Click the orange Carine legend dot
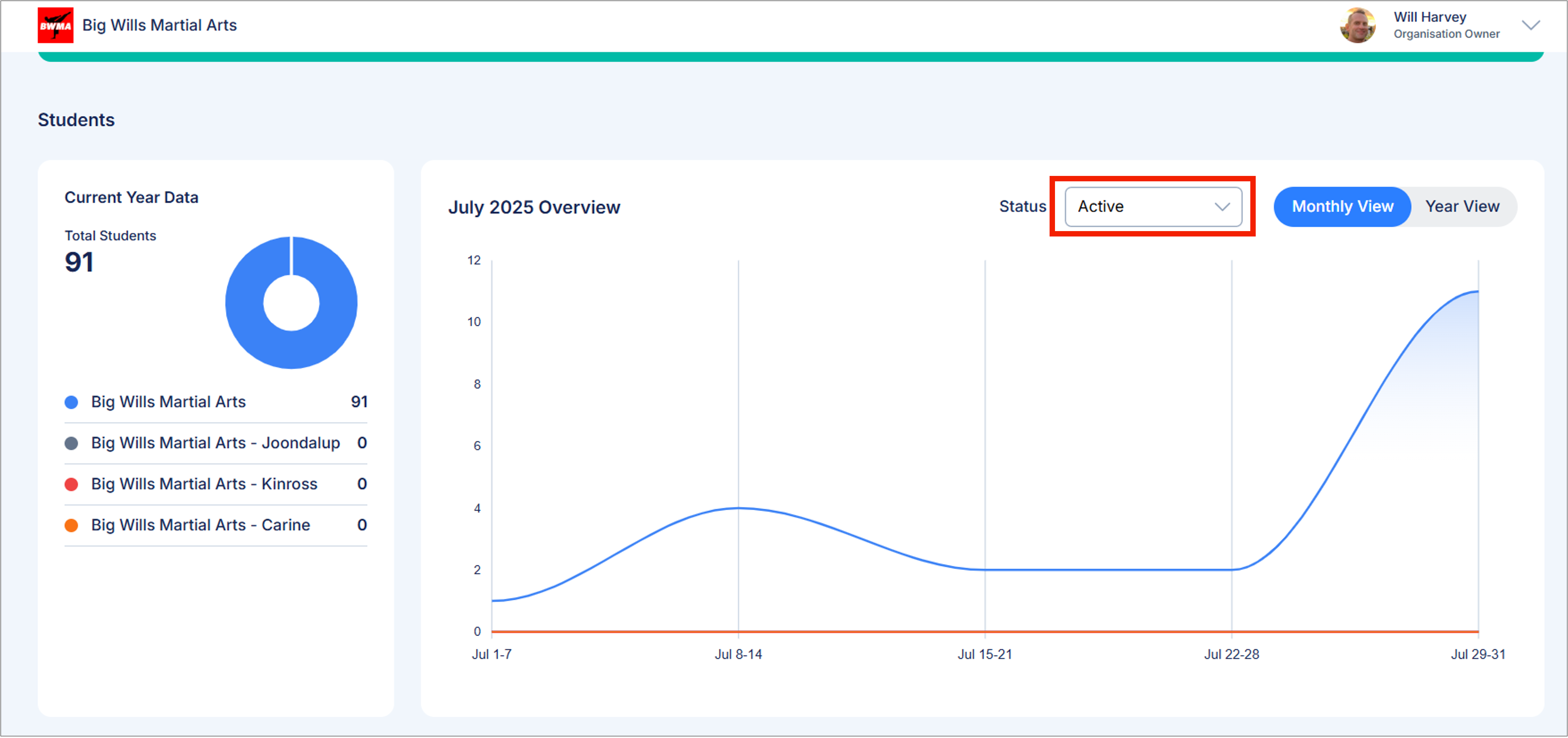The image size is (1568, 738). pyautogui.click(x=71, y=525)
